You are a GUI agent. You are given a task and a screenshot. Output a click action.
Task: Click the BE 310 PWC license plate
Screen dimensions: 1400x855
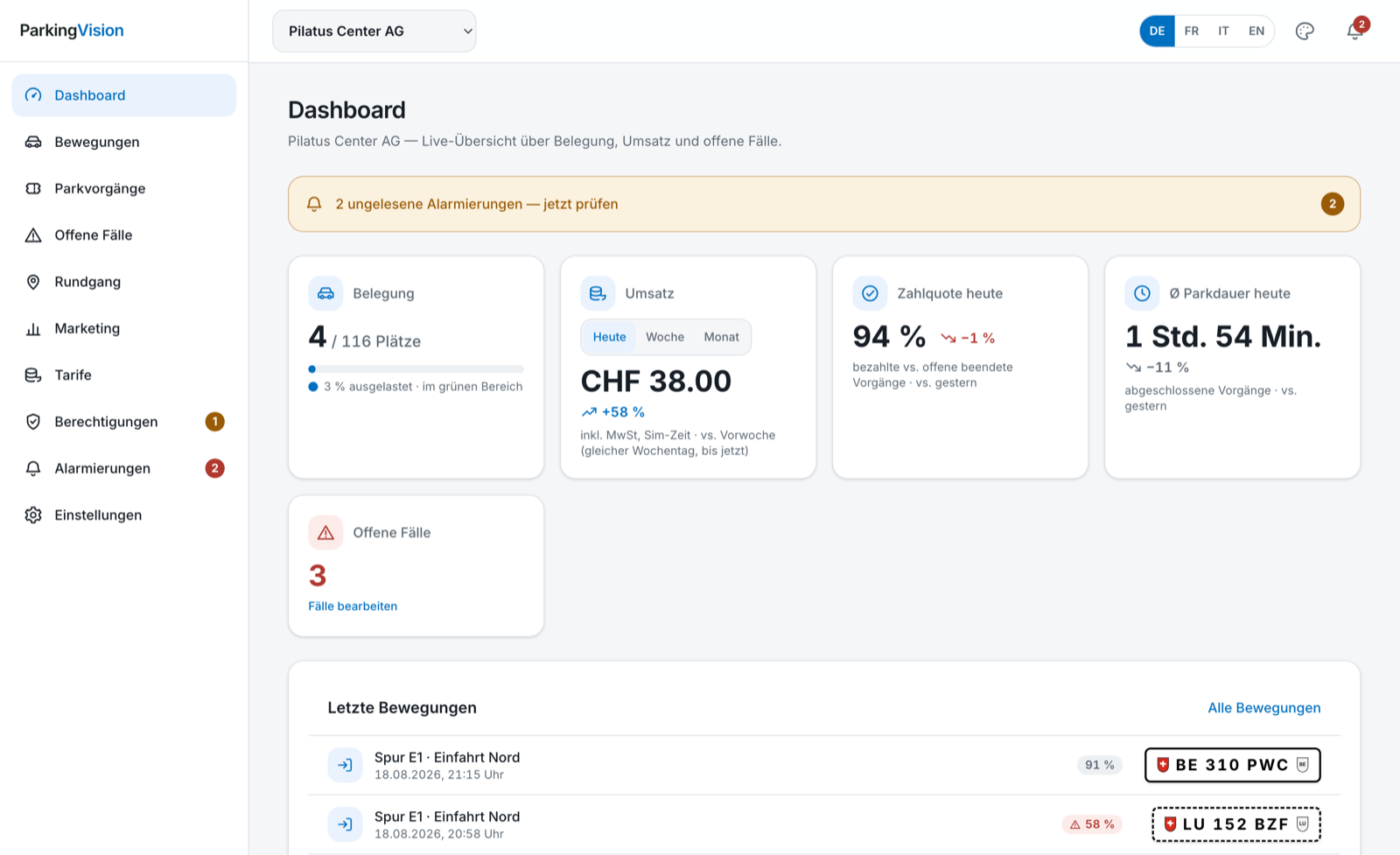coord(1233,765)
